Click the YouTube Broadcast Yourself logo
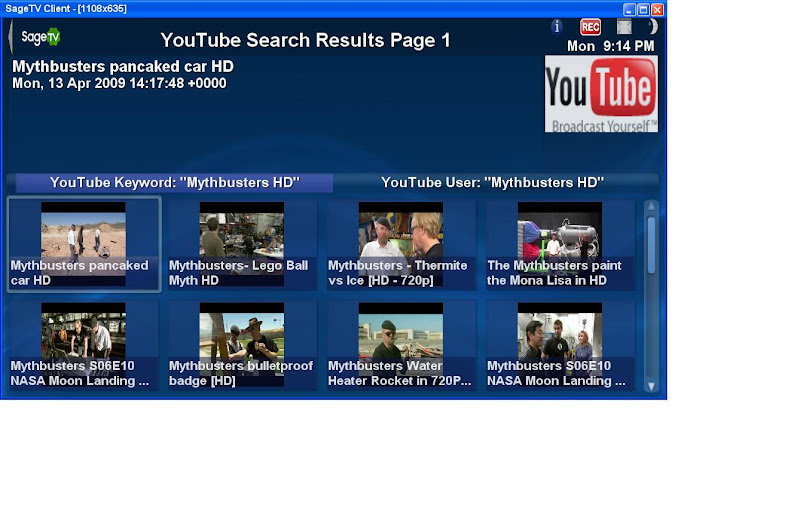The height and width of the screenshot is (526, 800). pos(601,94)
